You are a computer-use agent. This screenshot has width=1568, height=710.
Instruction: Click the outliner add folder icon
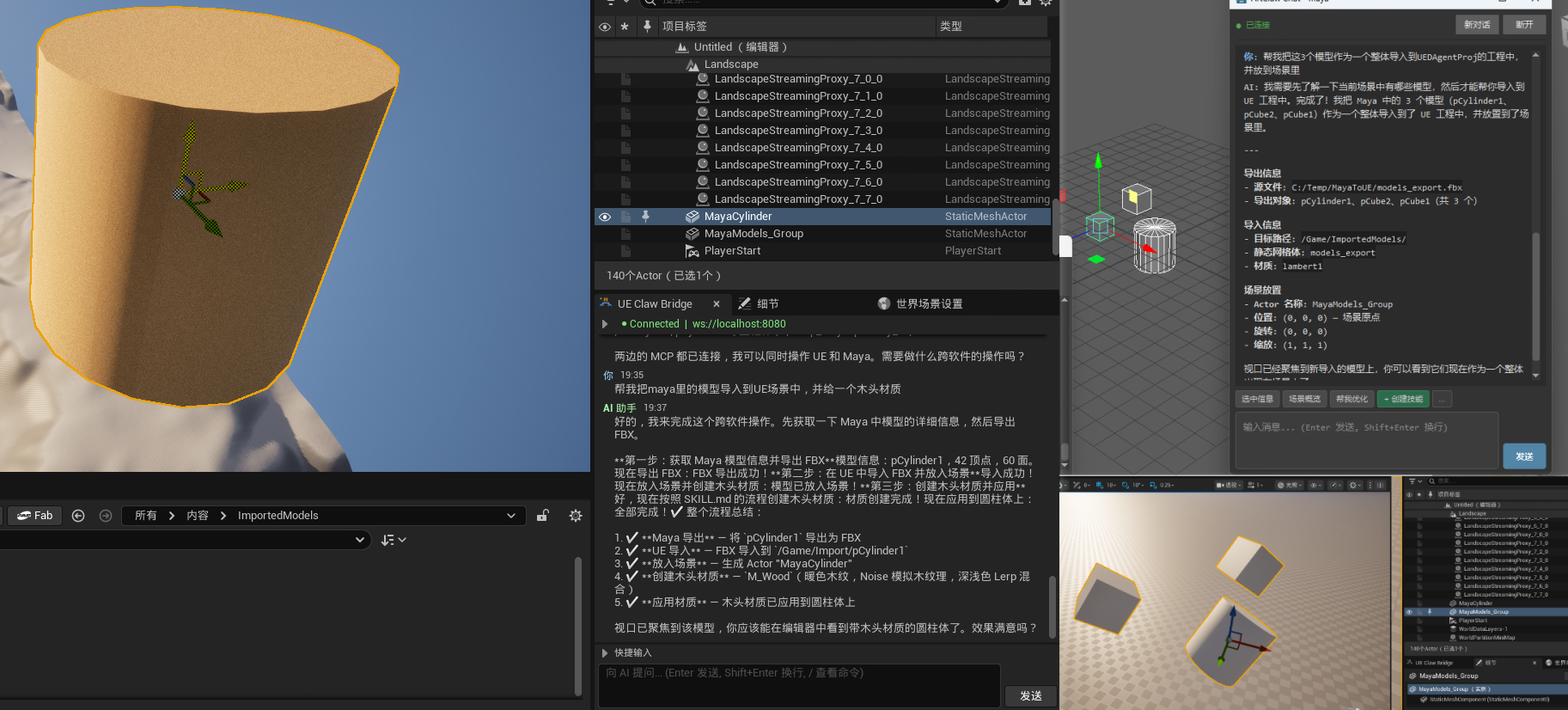(1024, 3)
